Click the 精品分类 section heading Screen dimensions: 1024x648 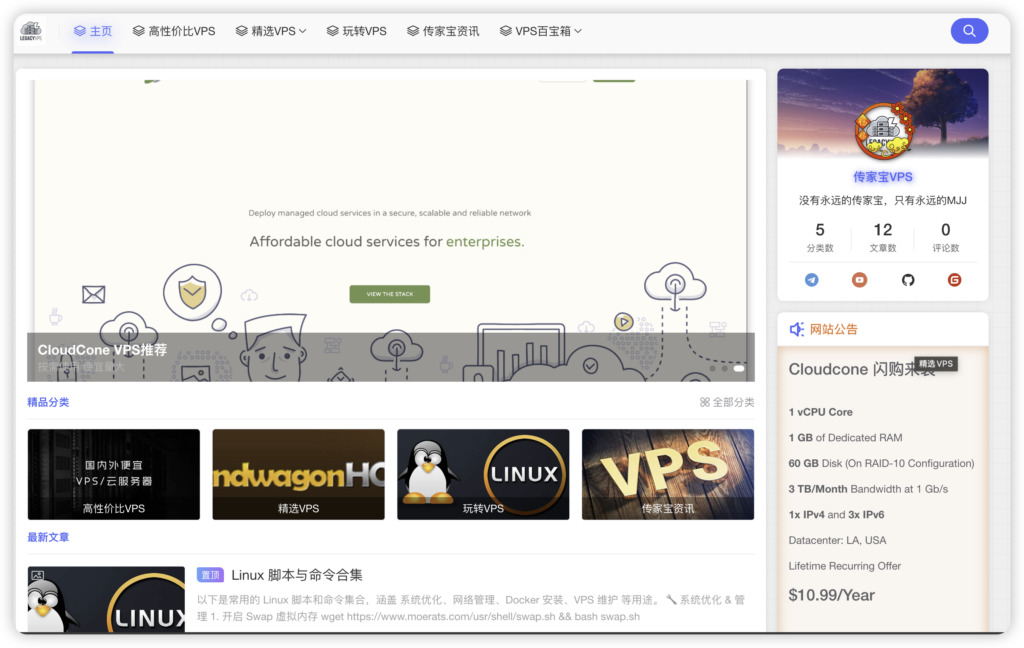(x=48, y=402)
